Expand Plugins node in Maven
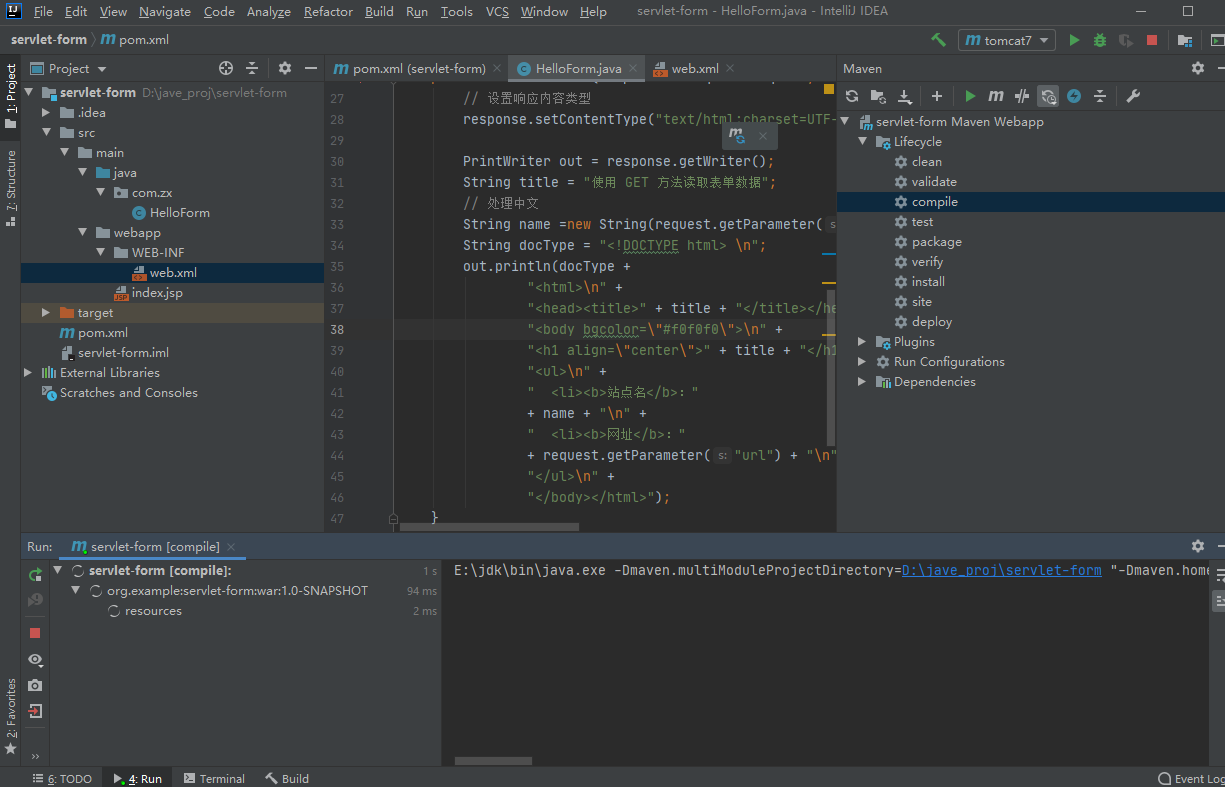This screenshot has height=787, width=1225. pos(863,341)
